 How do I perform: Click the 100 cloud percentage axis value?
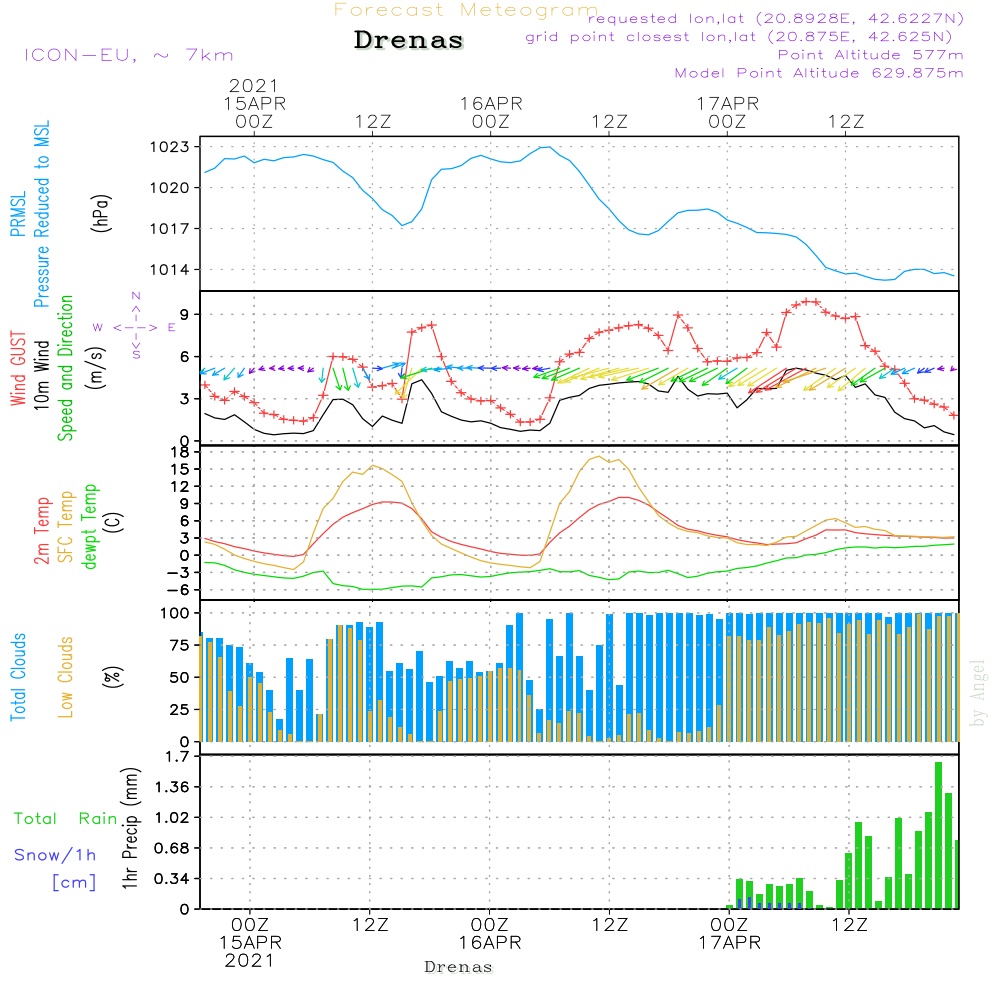point(175,614)
